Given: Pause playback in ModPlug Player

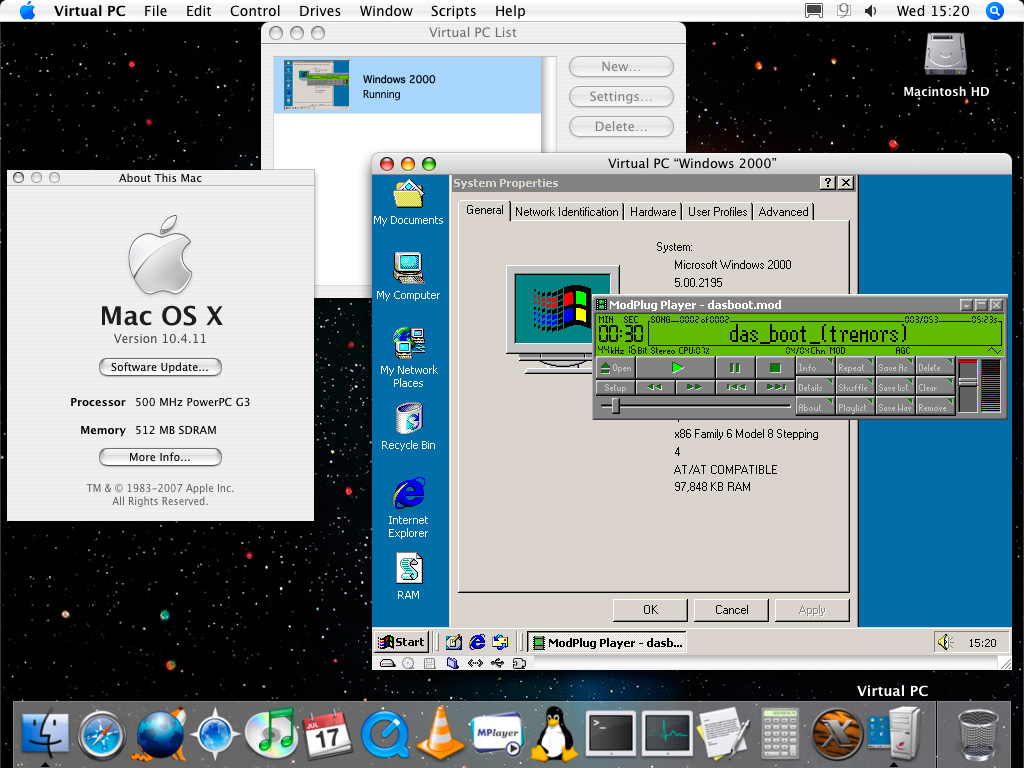Looking at the screenshot, I should (735, 368).
